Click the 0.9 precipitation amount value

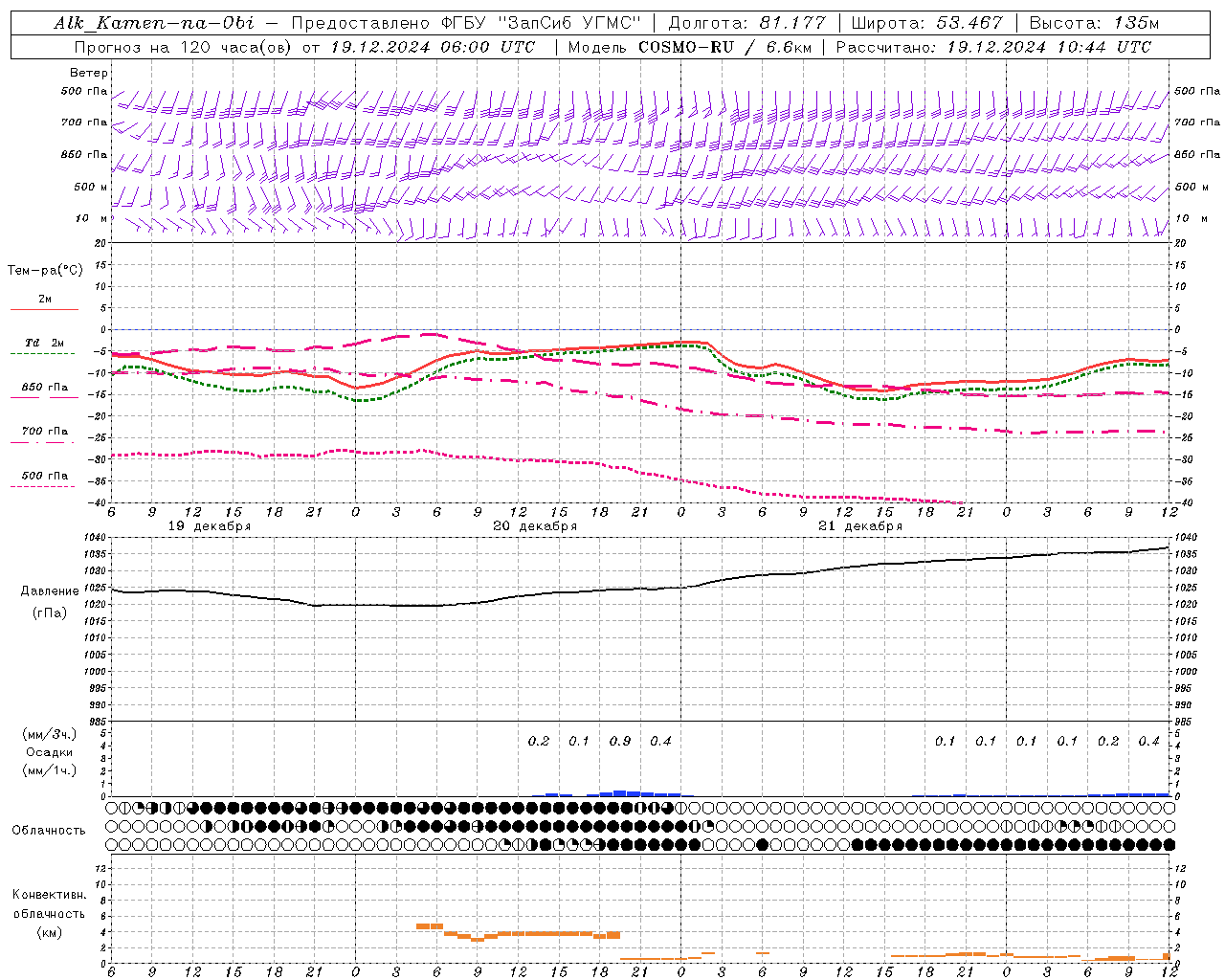click(x=620, y=741)
